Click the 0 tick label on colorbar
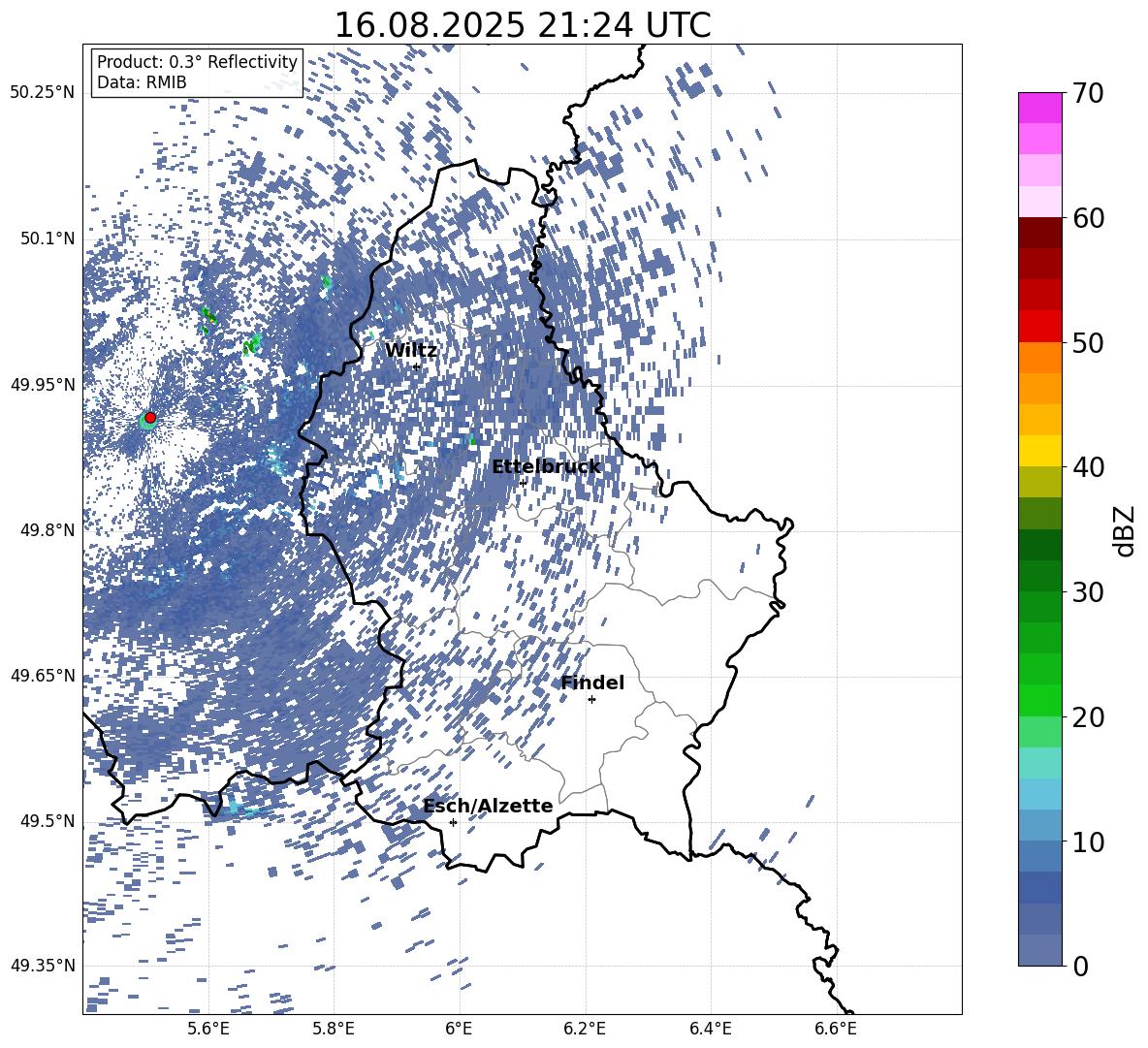The width and height of the screenshot is (1148, 1048). (x=1080, y=966)
